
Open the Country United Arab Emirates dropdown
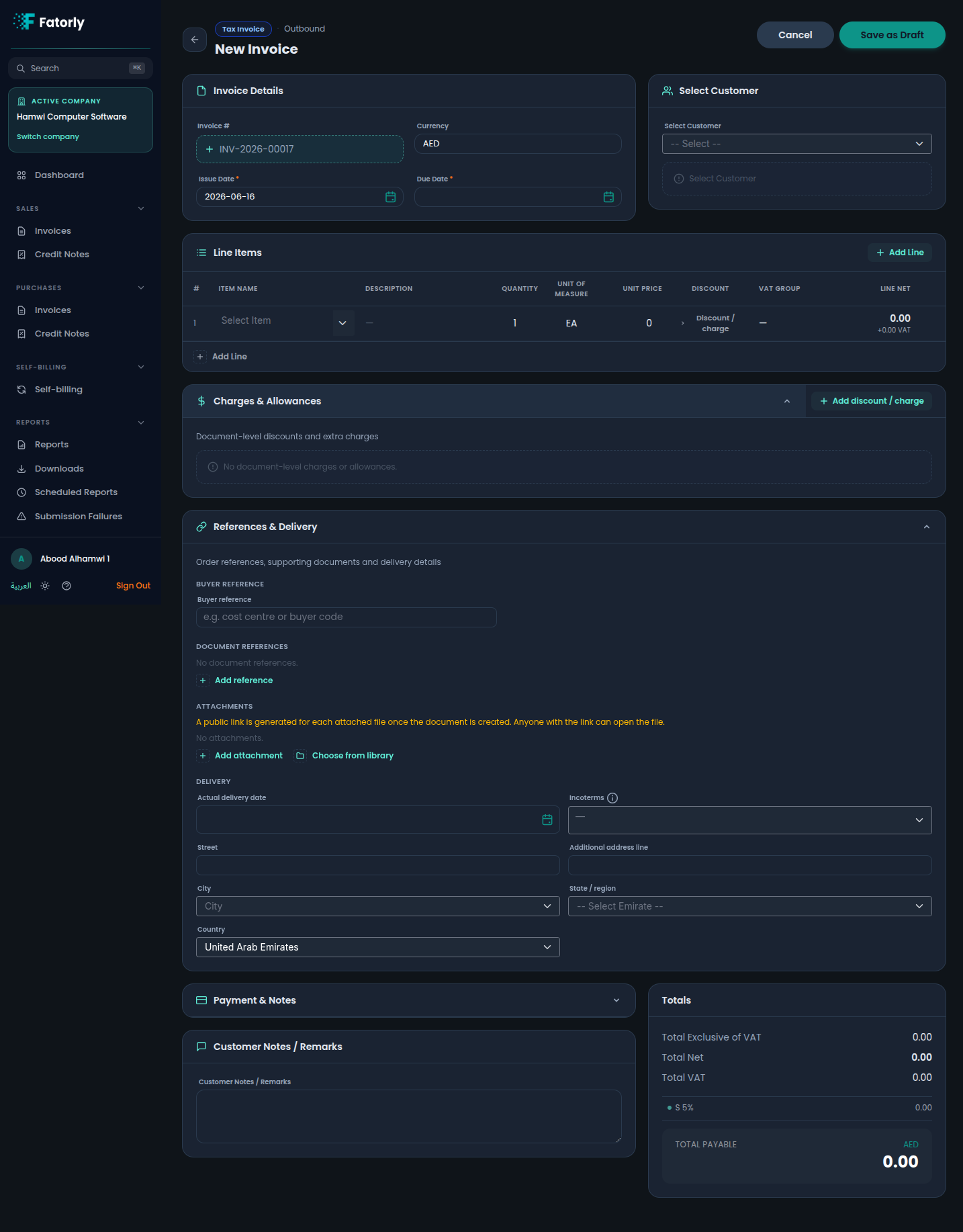point(378,947)
